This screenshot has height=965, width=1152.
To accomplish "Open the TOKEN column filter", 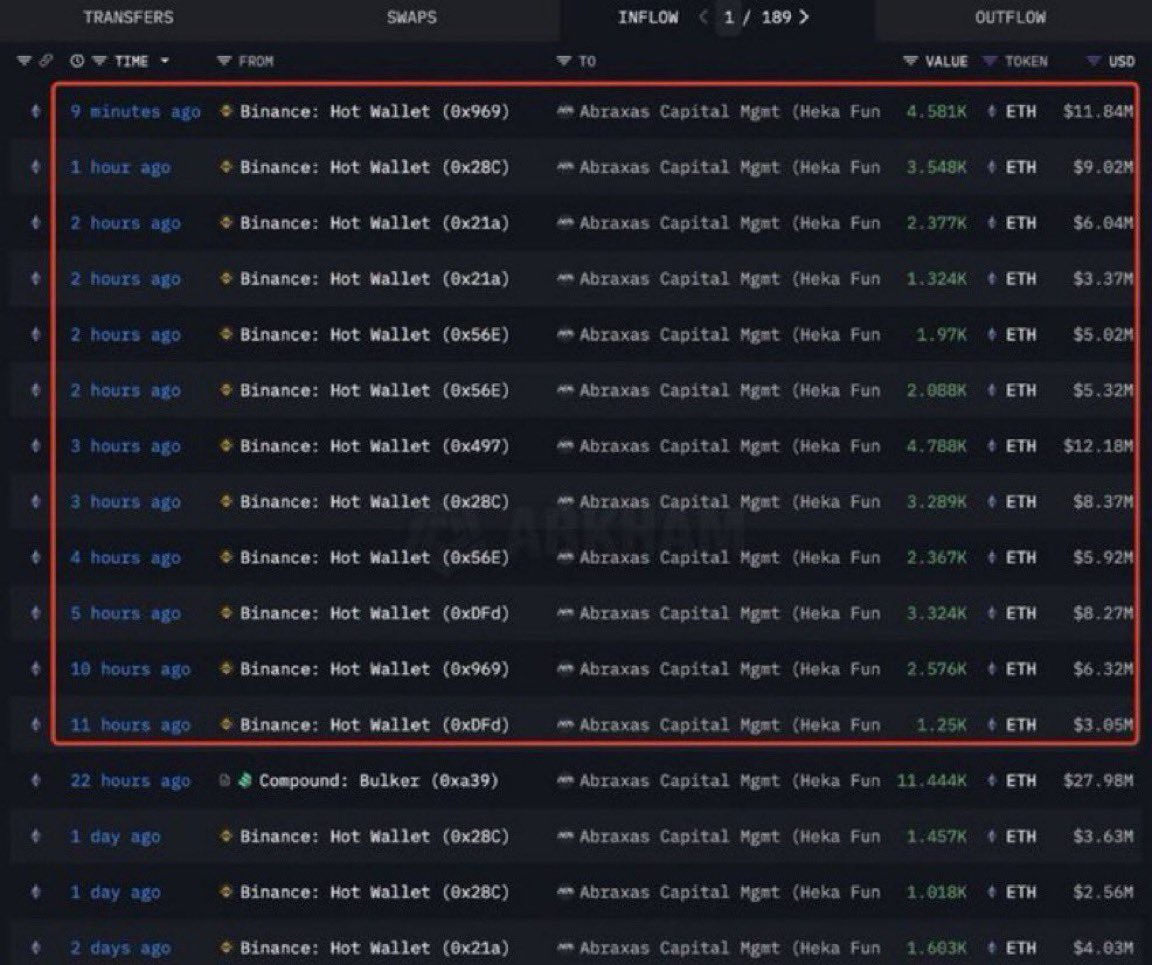I will click(990, 61).
